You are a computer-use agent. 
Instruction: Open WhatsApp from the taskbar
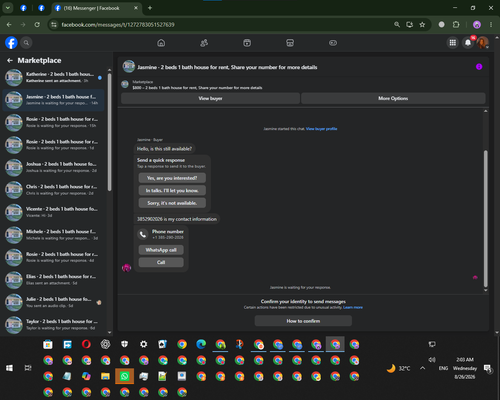tap(124, 376)
